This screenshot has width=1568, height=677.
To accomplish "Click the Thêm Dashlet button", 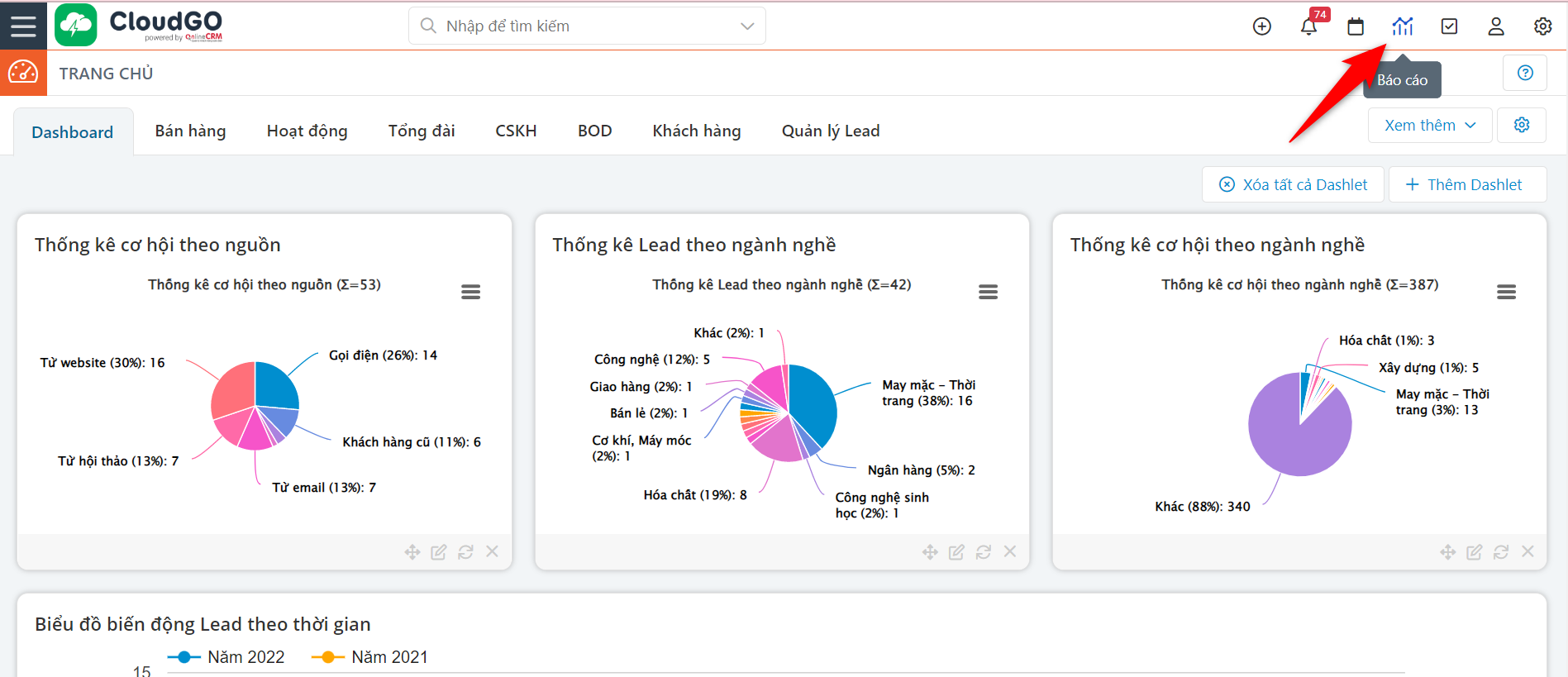I will tap(1466, 184).
